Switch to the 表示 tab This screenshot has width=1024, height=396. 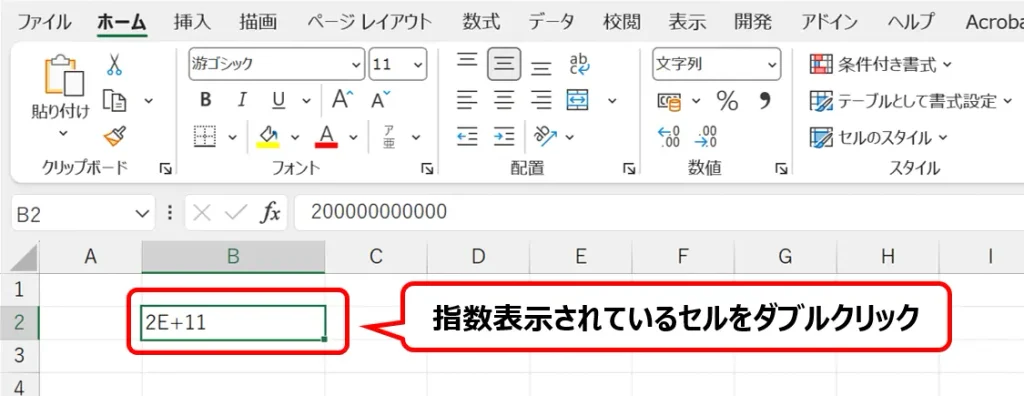(x=687, y=22)
